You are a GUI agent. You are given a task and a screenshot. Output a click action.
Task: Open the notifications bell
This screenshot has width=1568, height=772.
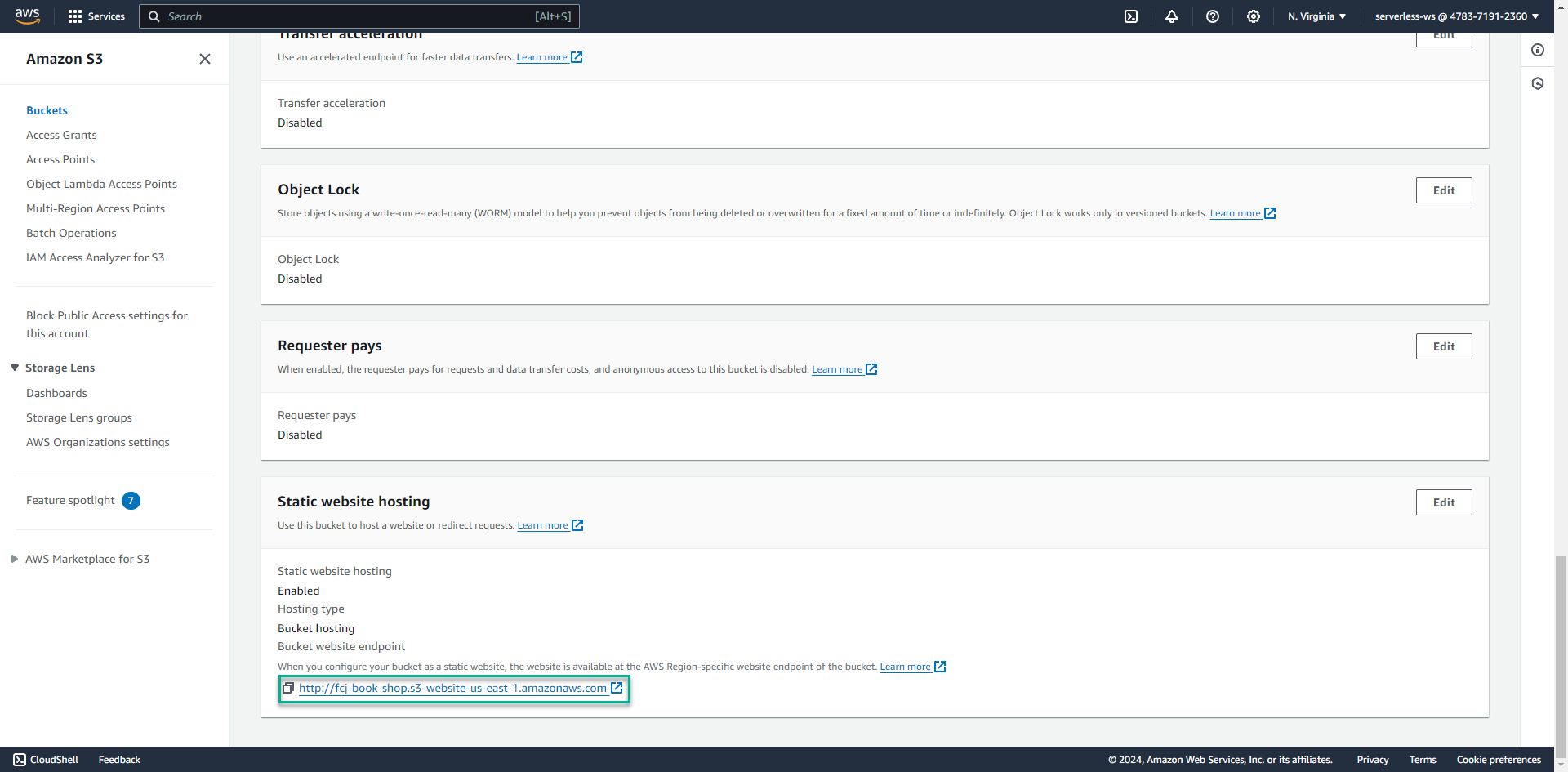click(1172, 16)
